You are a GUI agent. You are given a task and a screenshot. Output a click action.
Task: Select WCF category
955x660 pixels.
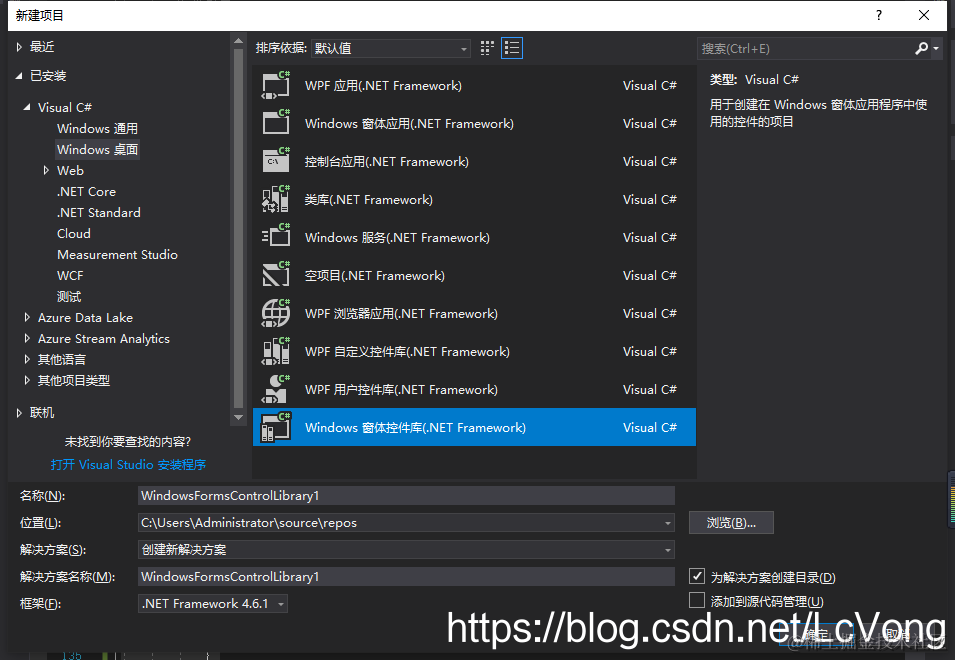(70, 276)
